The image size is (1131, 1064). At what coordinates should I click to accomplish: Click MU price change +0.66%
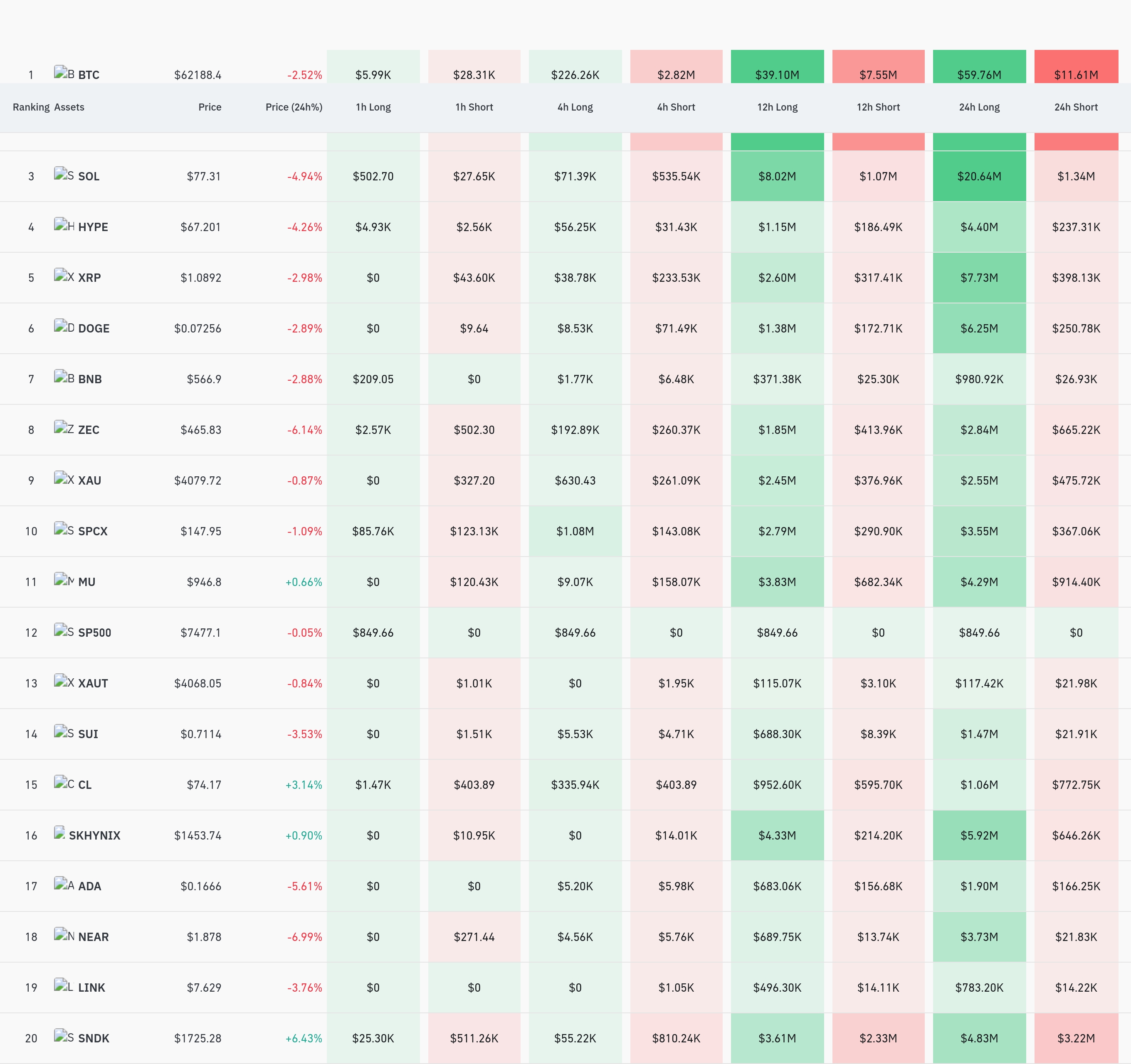point(304,582)
